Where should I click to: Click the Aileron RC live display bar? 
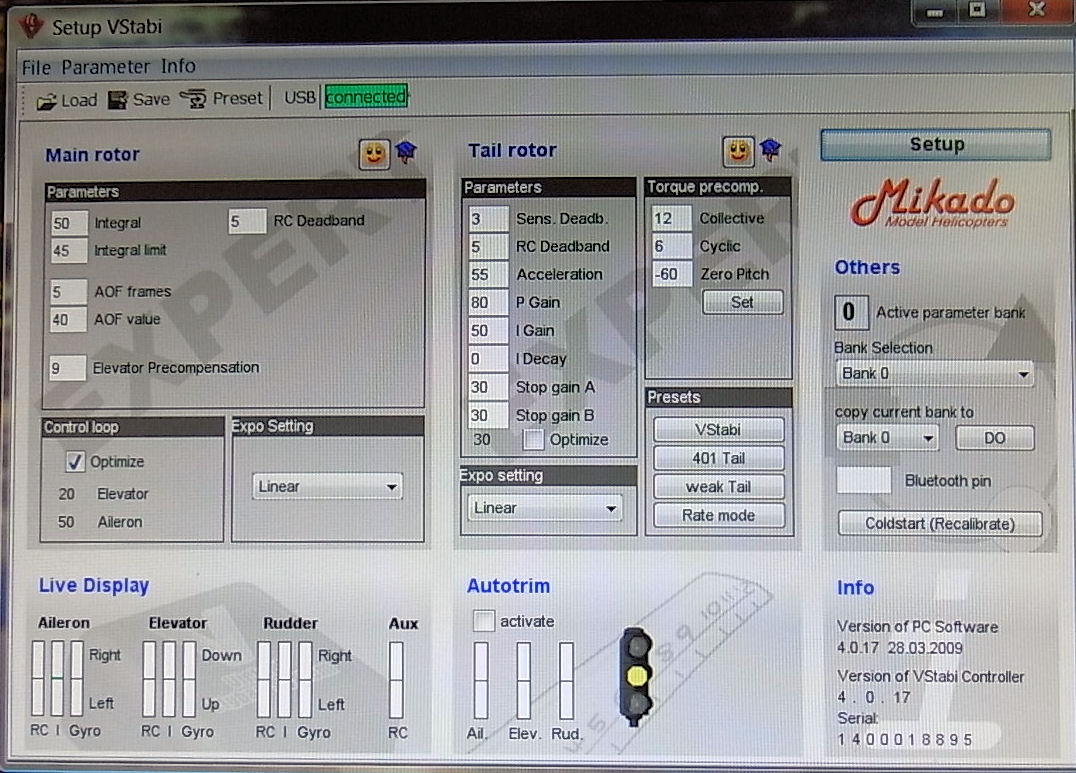38,678
